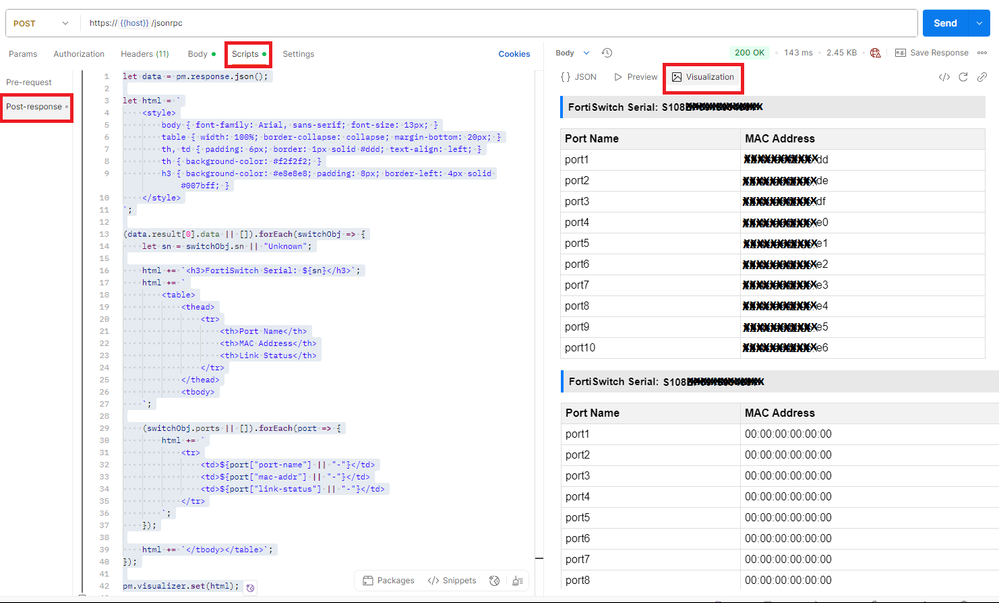
Task: Expand the Send button dropdown arrow
Action: tap(977, 23)
